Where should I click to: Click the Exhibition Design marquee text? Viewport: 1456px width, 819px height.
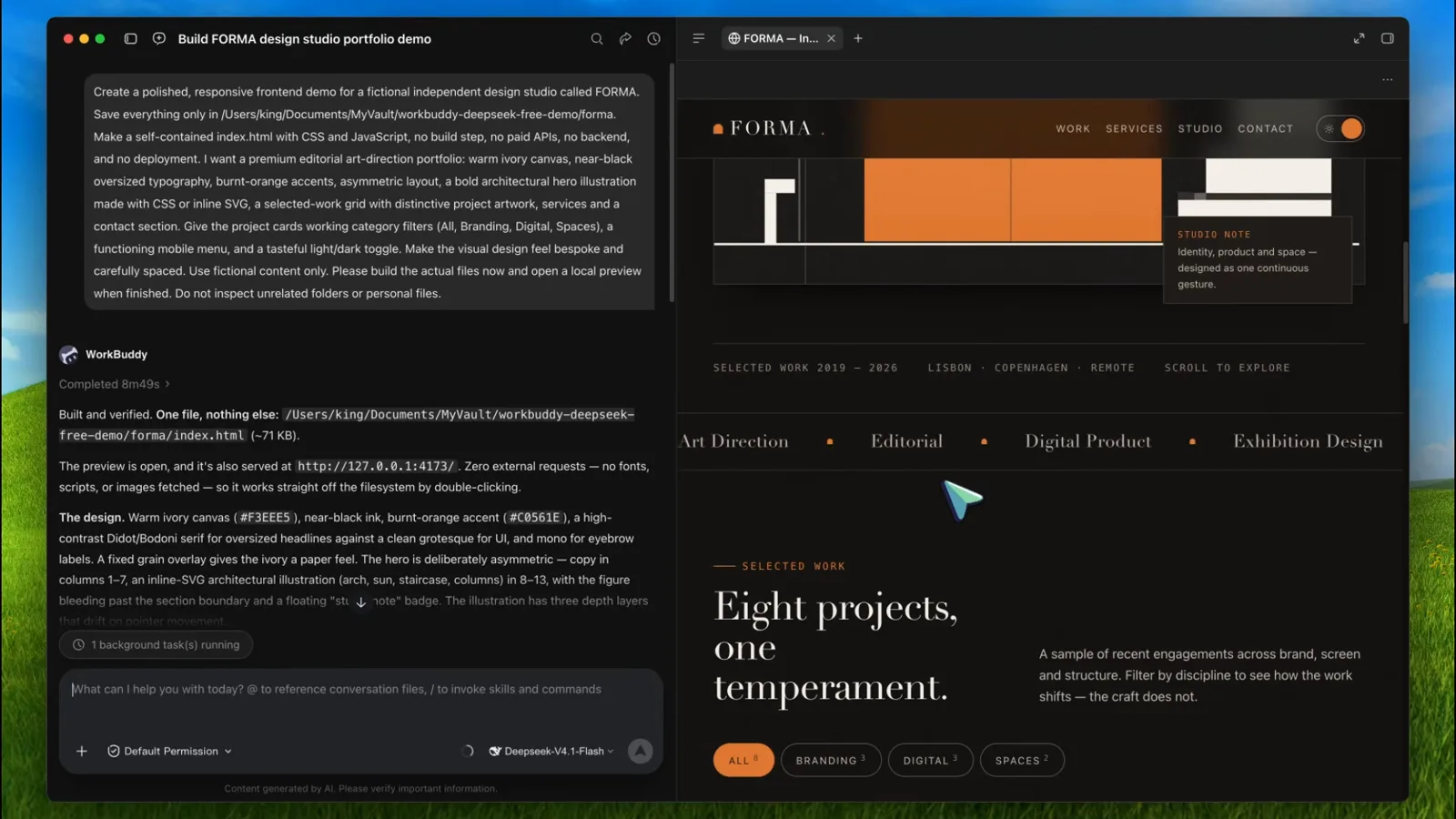pyautogui.click(x=1308, y=441)
